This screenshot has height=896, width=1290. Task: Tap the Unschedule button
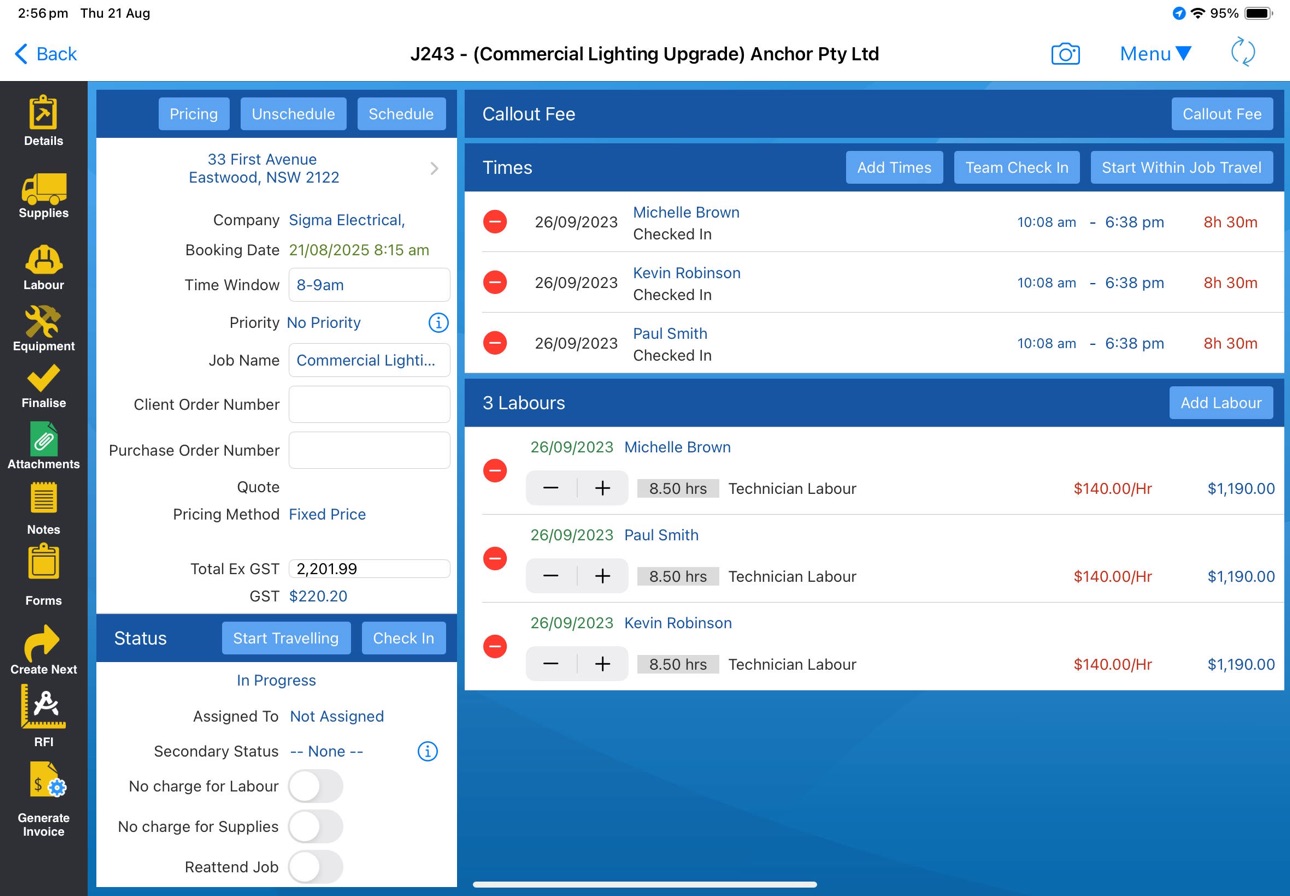click(293, 114)
